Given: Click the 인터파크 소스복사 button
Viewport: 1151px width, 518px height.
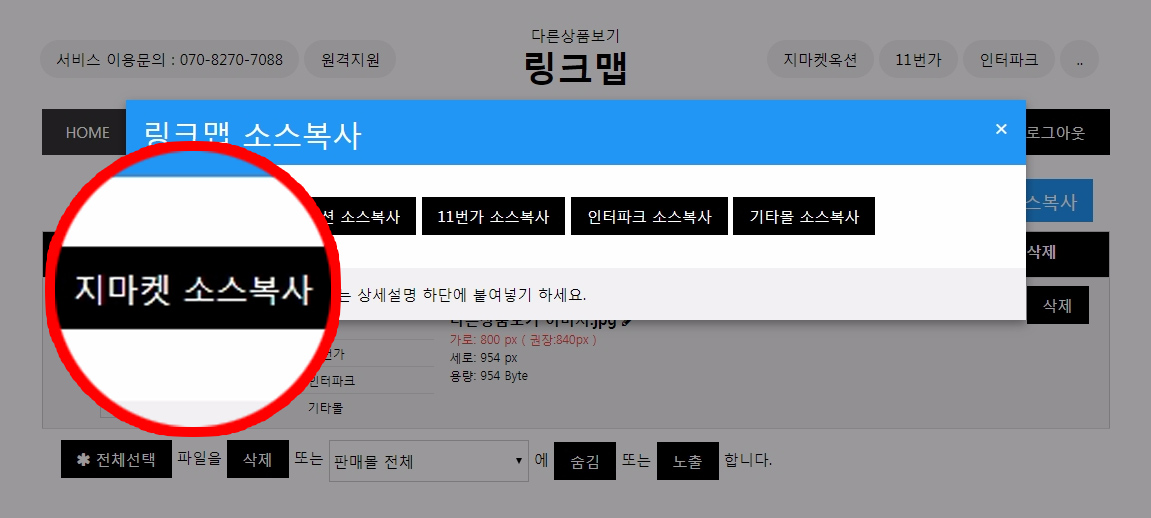Looking at the screenshot, I should 649,216.
